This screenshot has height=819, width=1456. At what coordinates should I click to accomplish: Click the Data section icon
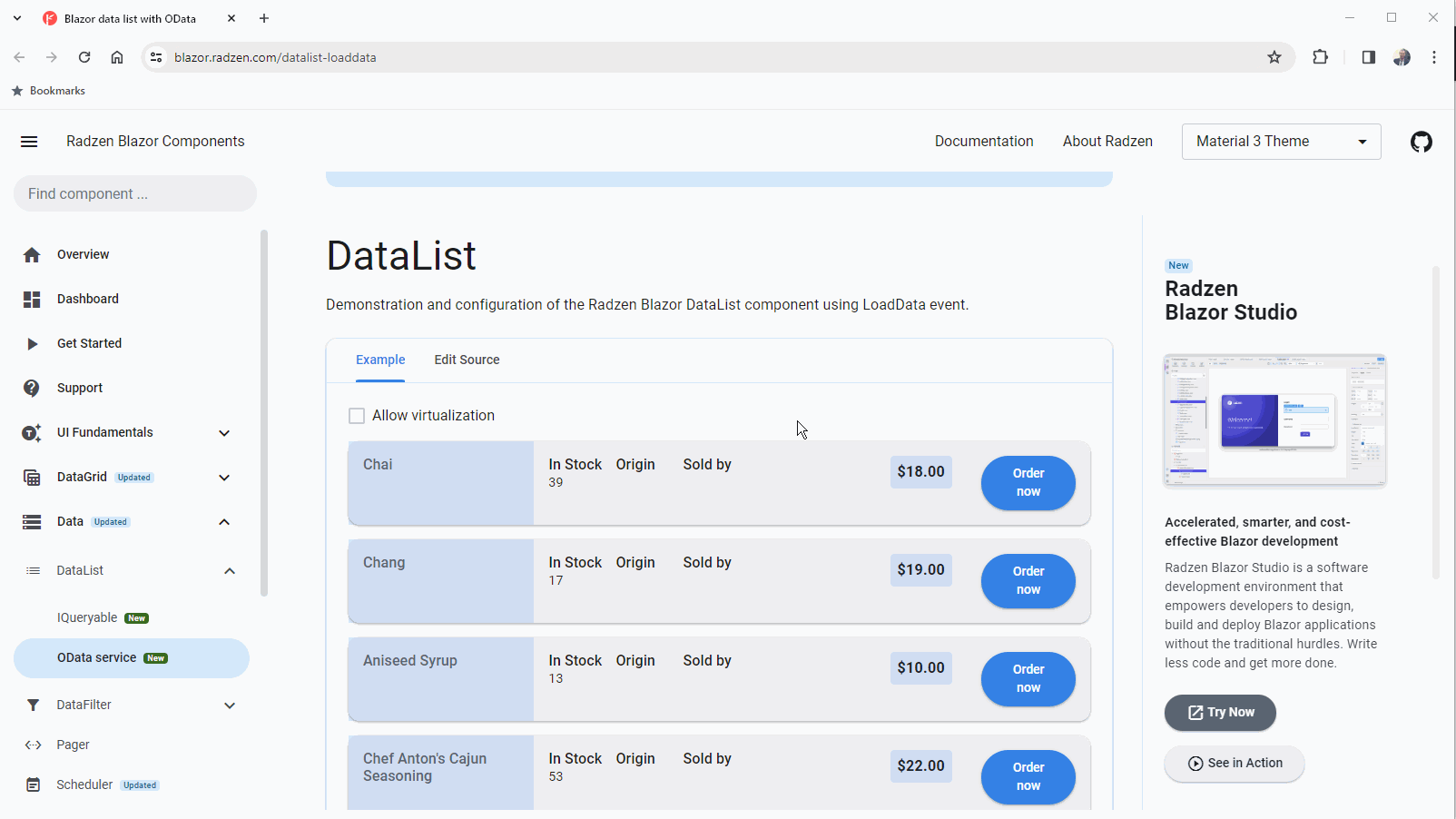click(32, 522)
